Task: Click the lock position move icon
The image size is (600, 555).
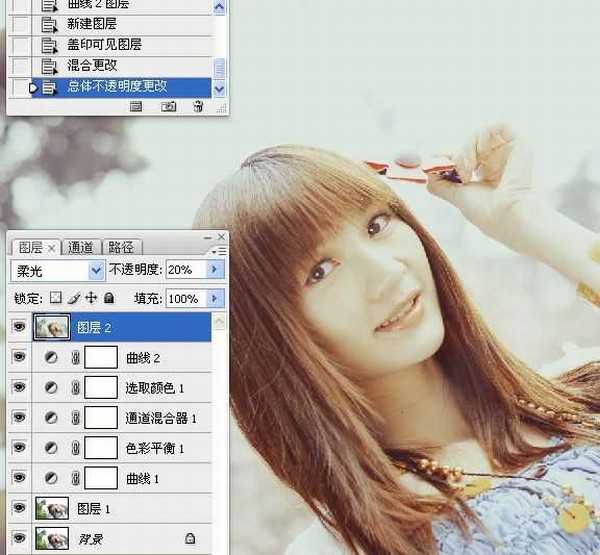Action: [91, 298]
